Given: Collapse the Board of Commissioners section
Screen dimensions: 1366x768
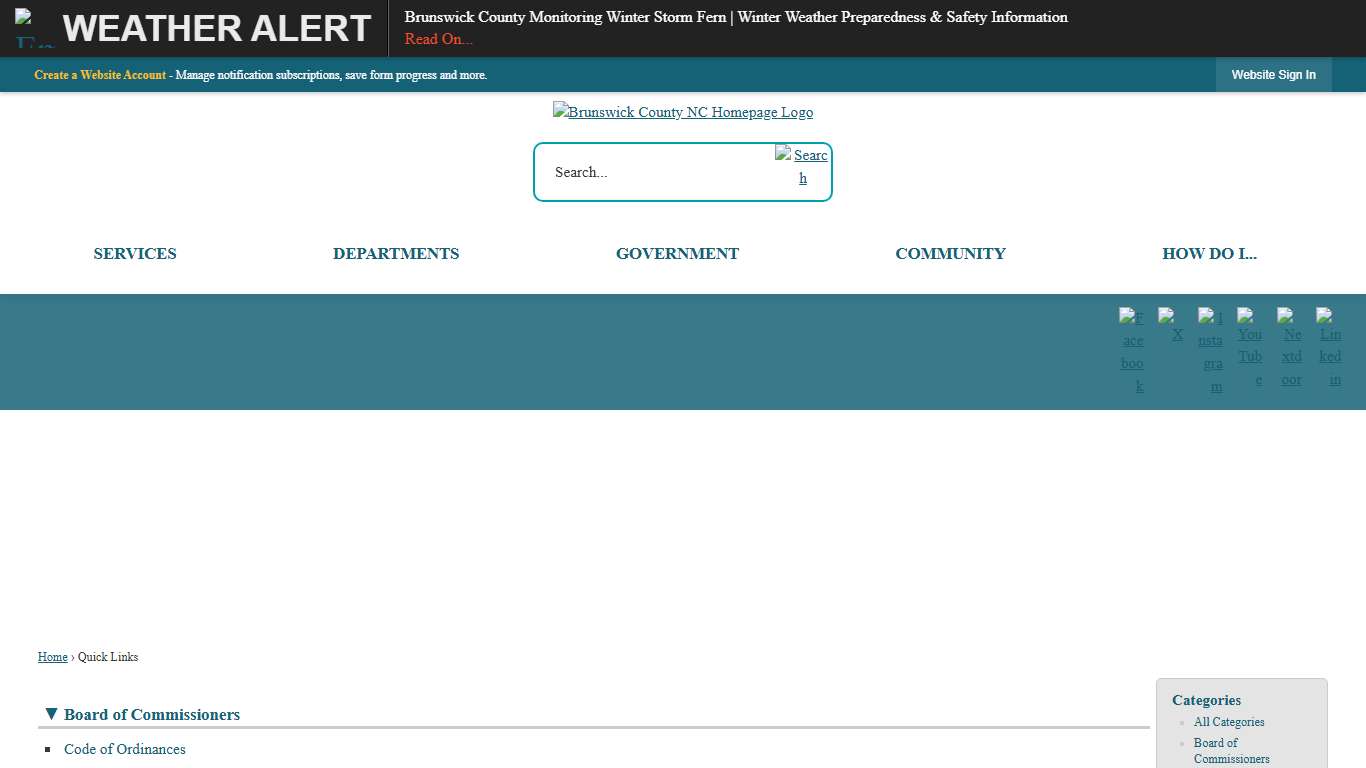Looking at the screenshot, I should [52, 714].
